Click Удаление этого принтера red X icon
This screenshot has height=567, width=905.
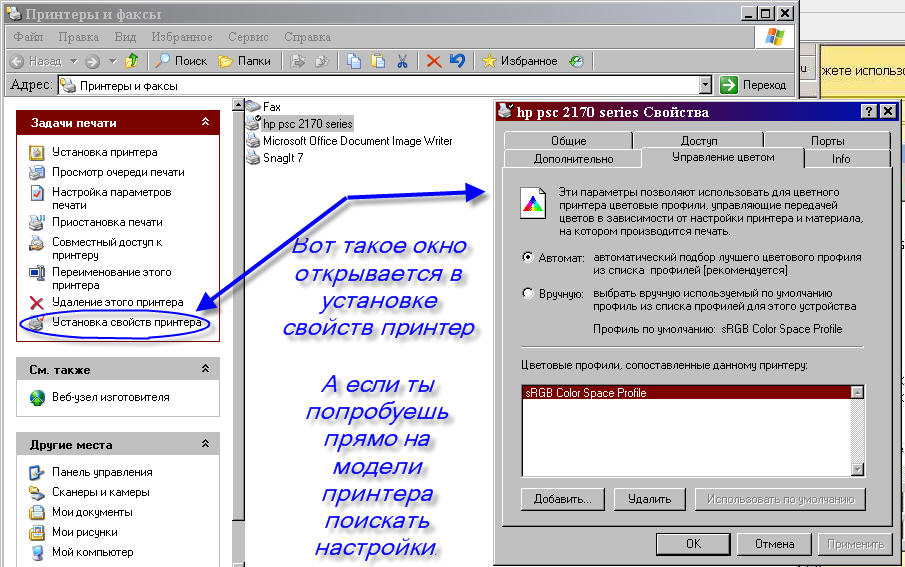[37, 303]
